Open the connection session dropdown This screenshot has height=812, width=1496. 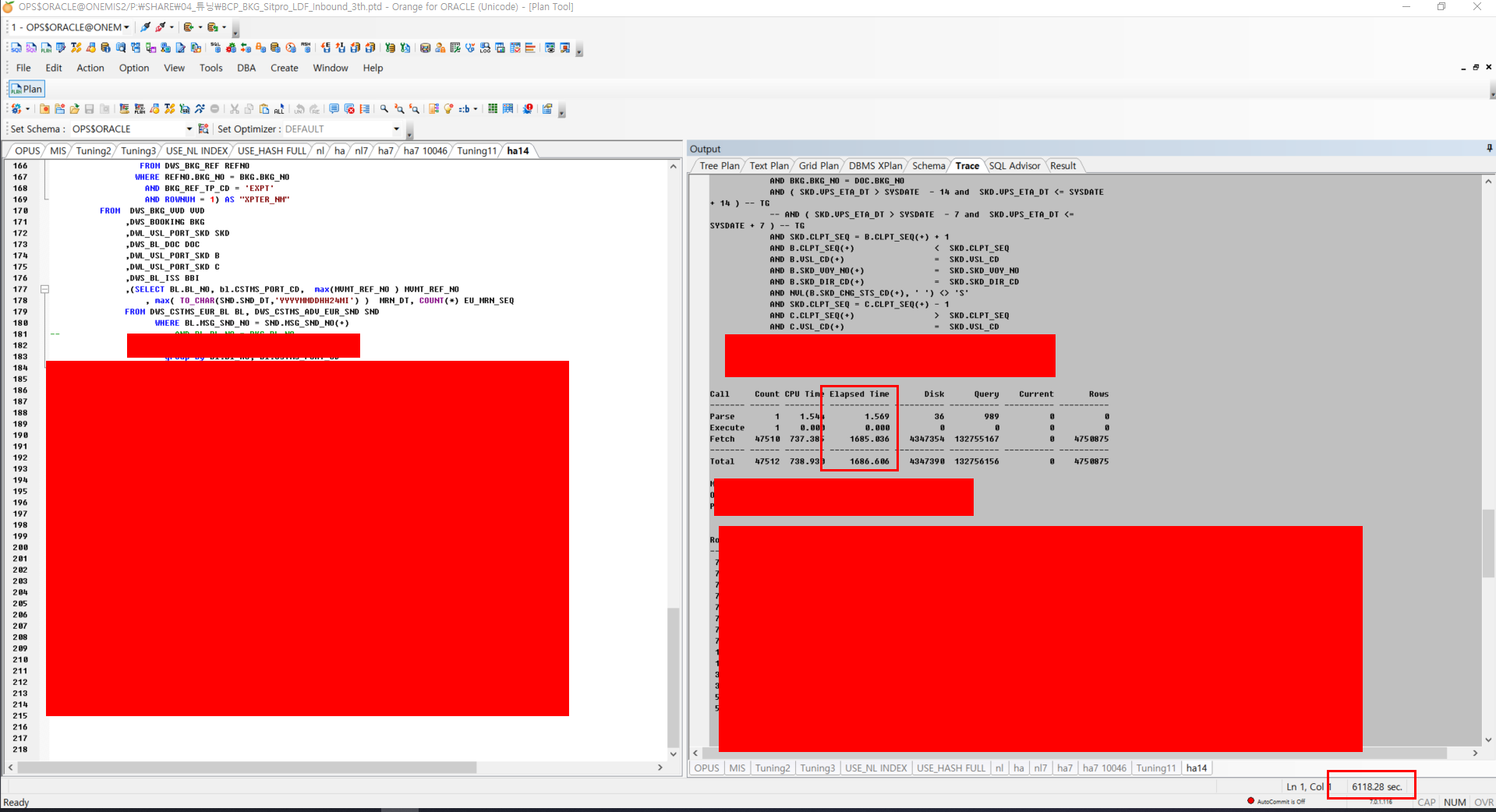click(126, 27)
